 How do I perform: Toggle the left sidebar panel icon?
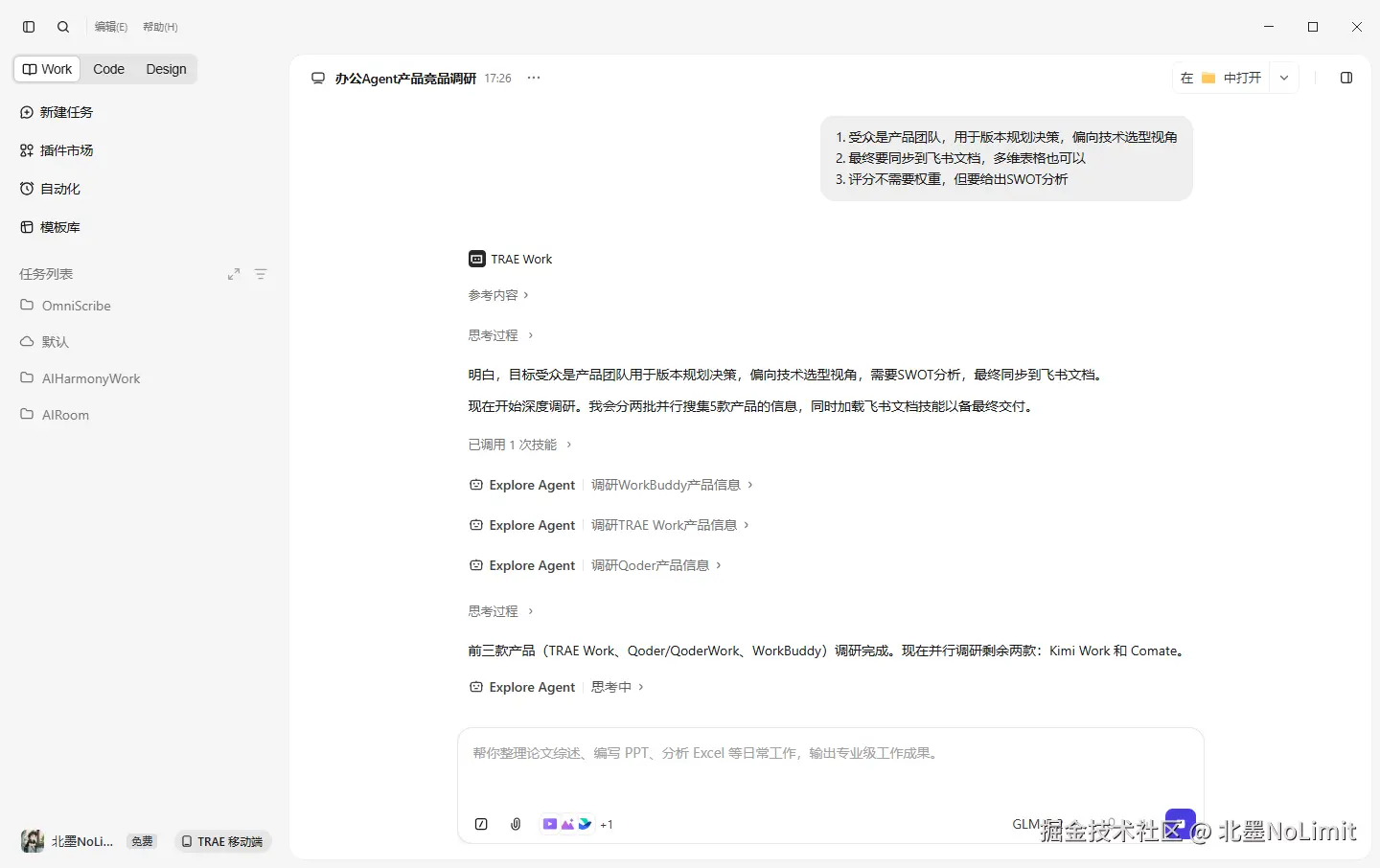pyautogui.click(x=29, y=27)
